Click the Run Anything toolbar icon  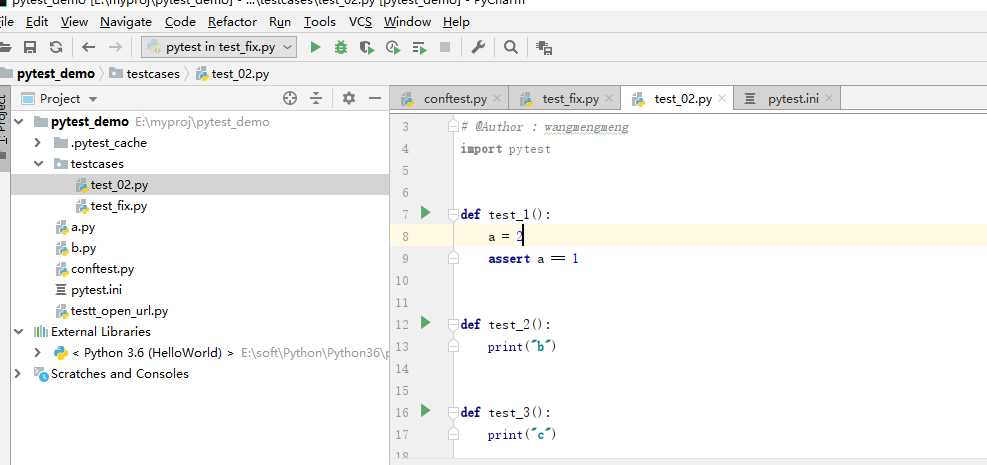point(544,47)
